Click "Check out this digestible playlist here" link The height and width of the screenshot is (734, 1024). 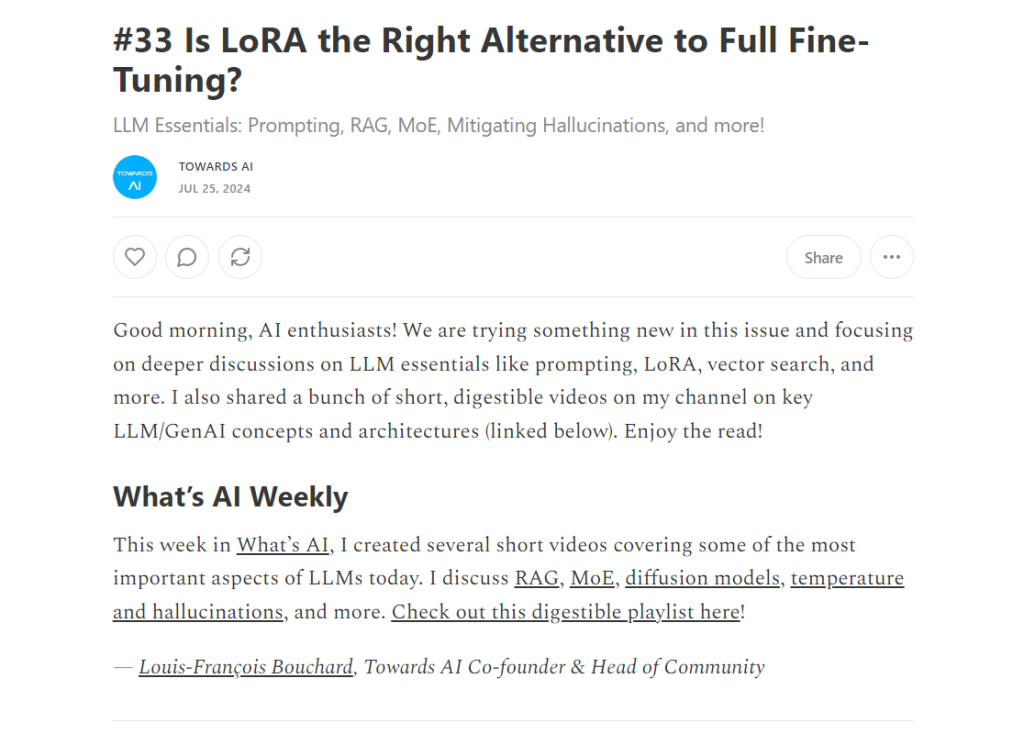(x=565, y=611)
